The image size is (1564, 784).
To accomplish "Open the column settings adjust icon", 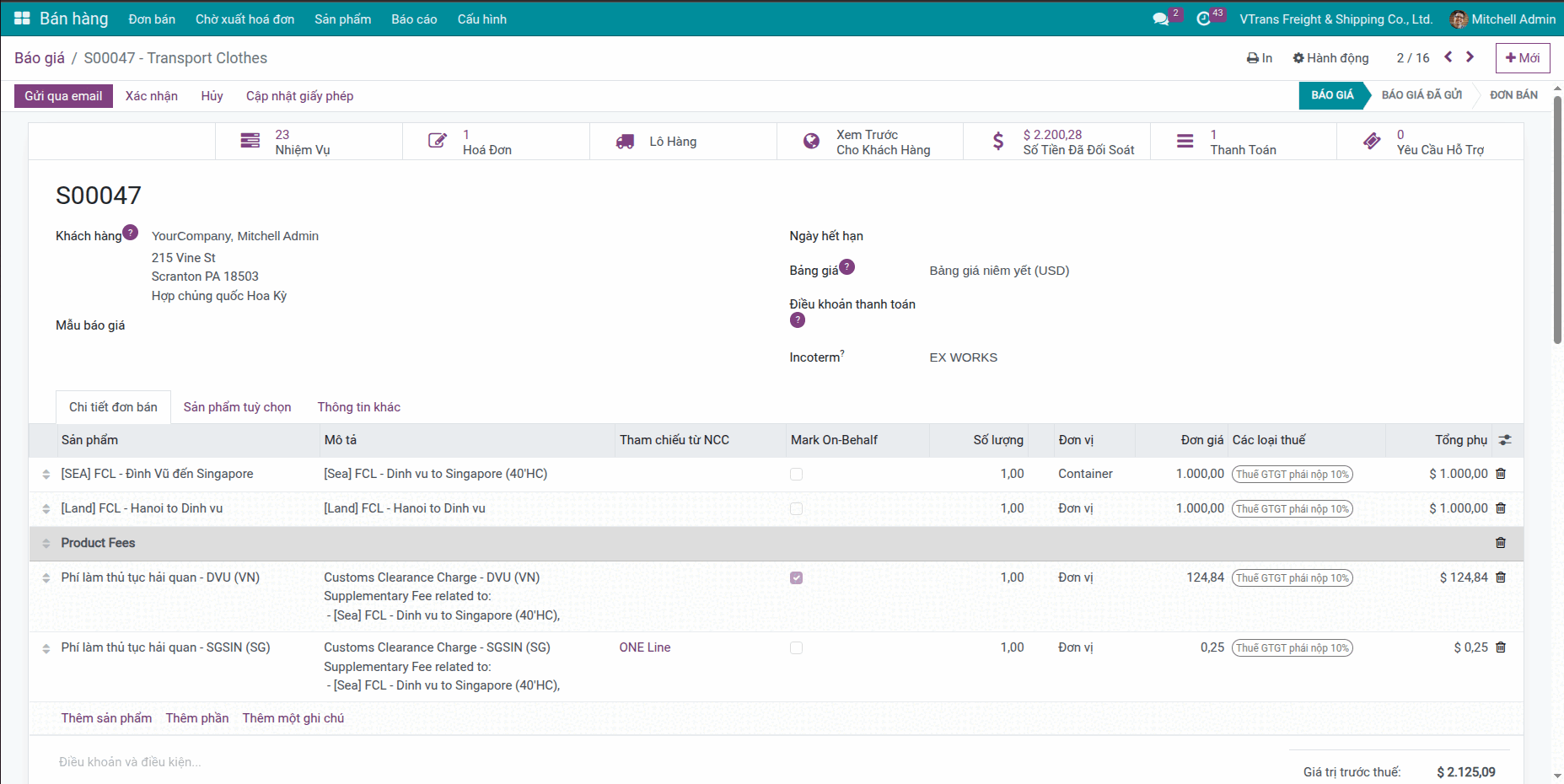I will [x=1505, y=440].
